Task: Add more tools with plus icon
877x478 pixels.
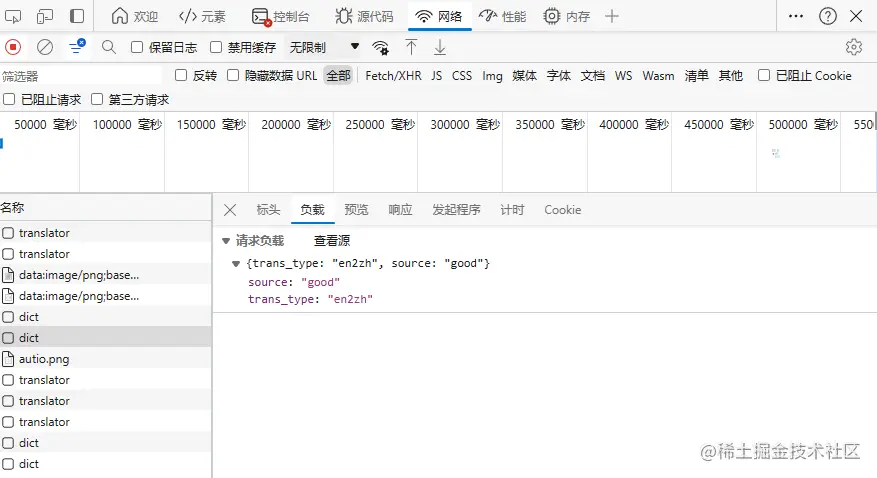Action: click(612, 16)
